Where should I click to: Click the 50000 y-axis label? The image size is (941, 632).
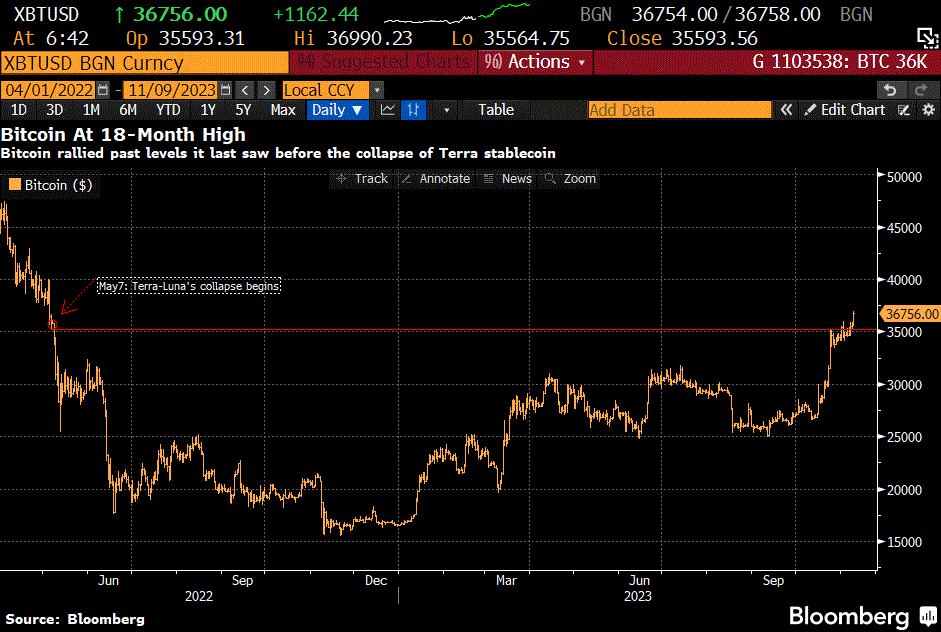click(x=904, y=177)
